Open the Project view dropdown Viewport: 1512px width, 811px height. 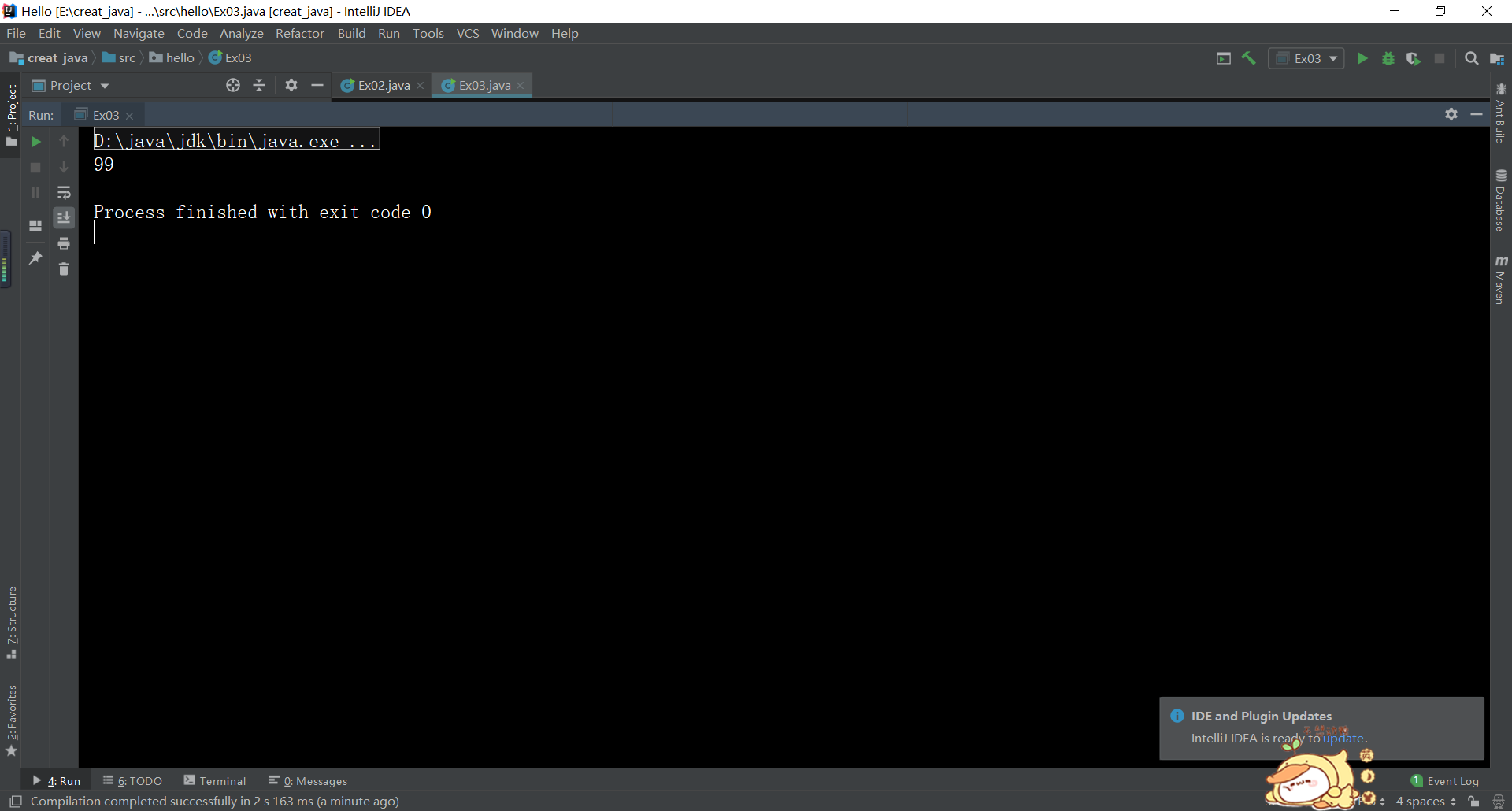tap(71, 85)
